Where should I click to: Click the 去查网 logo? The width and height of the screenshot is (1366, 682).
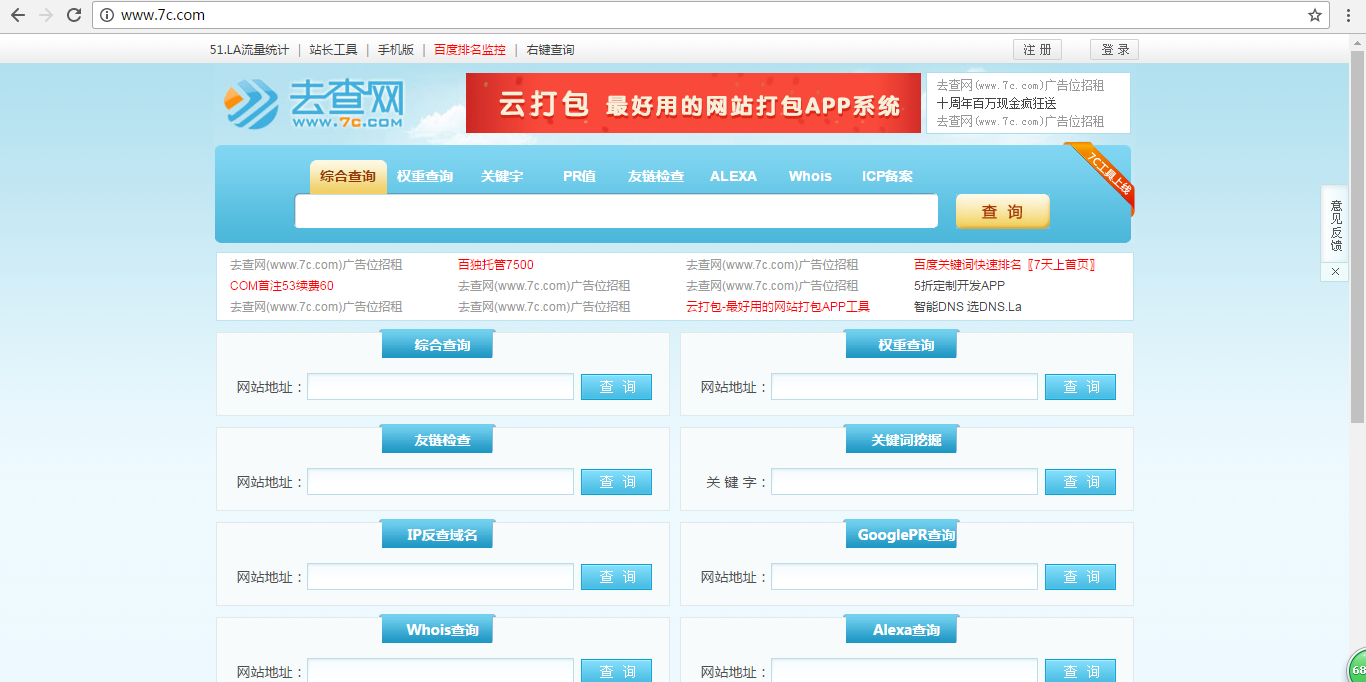pos(314,104)
